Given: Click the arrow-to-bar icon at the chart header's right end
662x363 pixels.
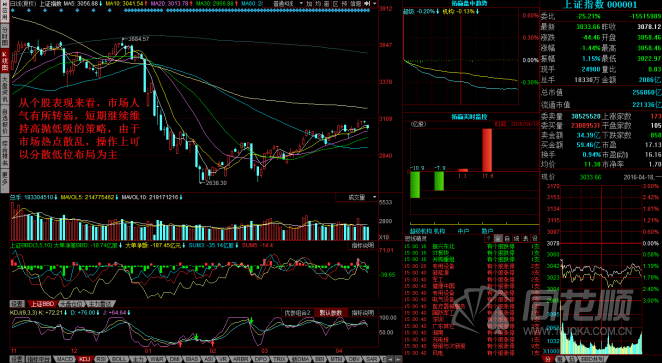Looking at the screenshot, I should pyautogui.click(x=367, y=3).
